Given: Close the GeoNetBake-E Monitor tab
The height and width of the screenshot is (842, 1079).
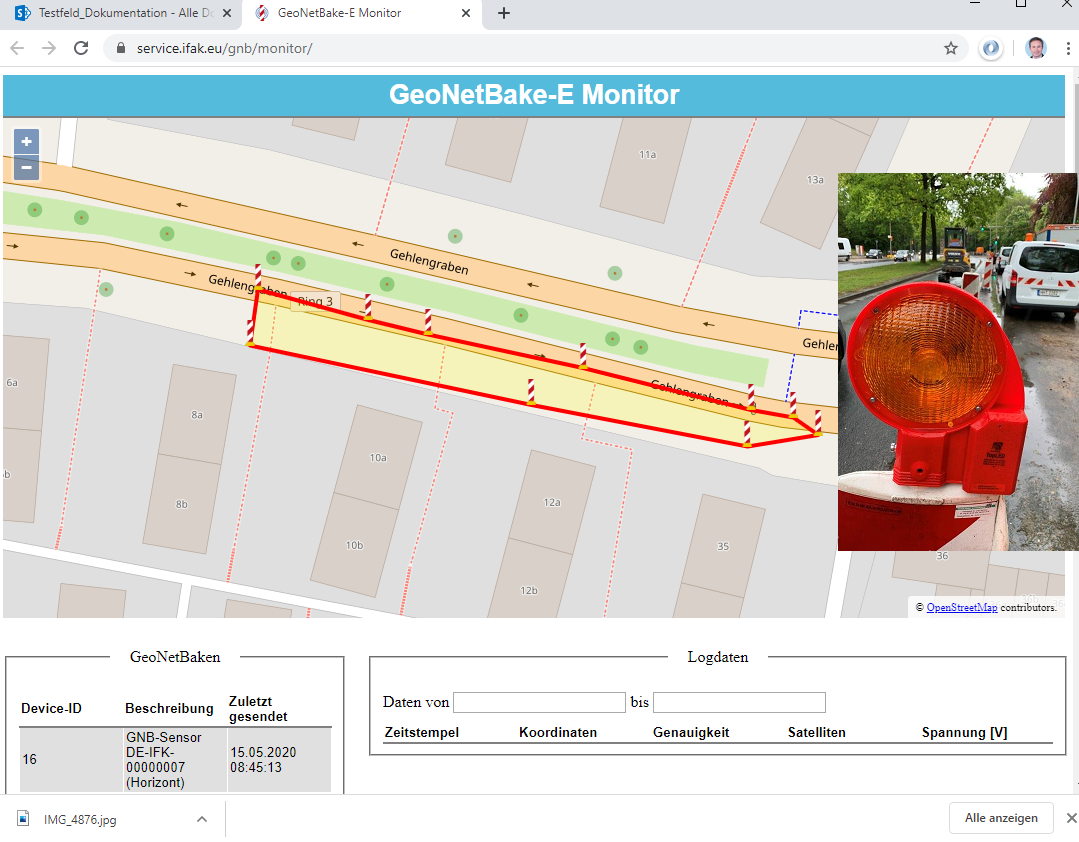Looking at the screenshot, I should 466,13.
